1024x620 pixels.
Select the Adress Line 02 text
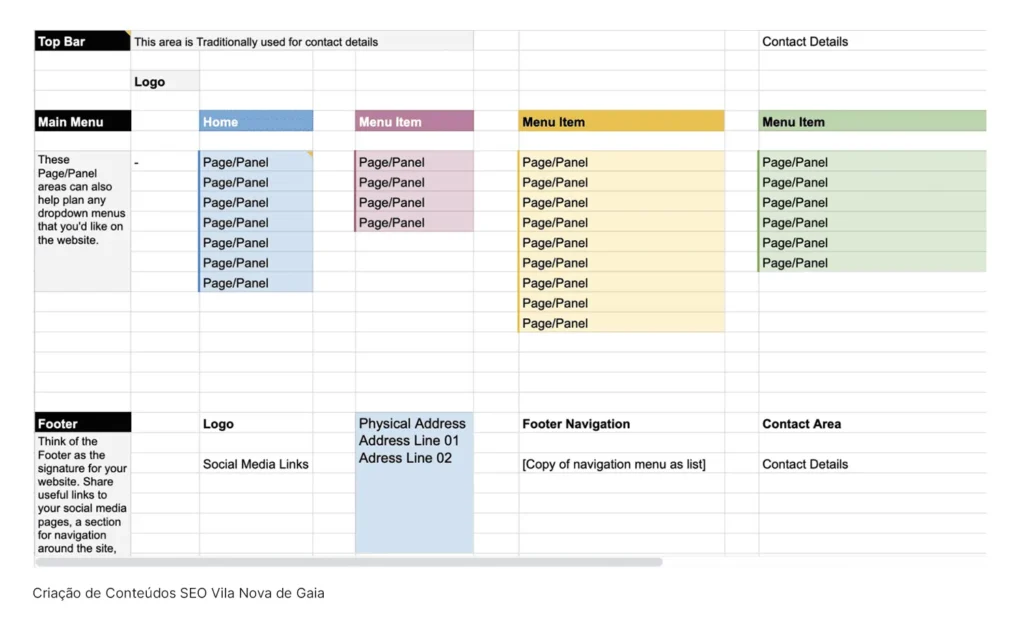click(405, 458)
